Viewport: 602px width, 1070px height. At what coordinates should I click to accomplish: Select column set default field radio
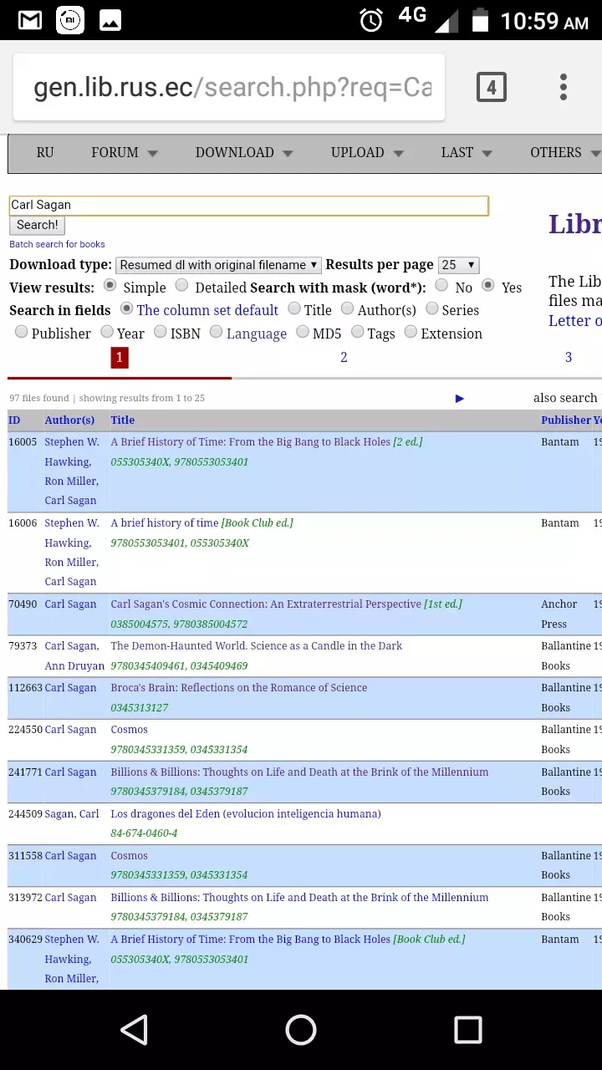tap(126, 308)
